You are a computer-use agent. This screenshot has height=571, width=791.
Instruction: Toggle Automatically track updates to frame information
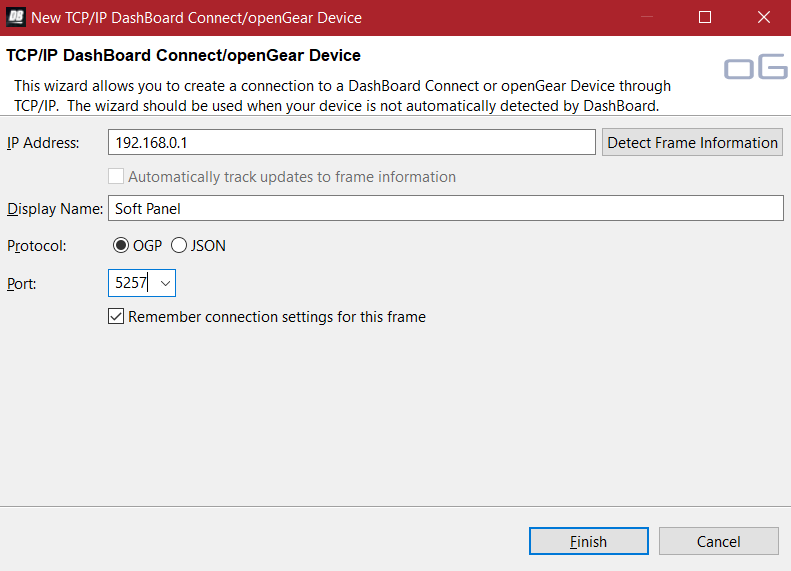coord(117,177)
